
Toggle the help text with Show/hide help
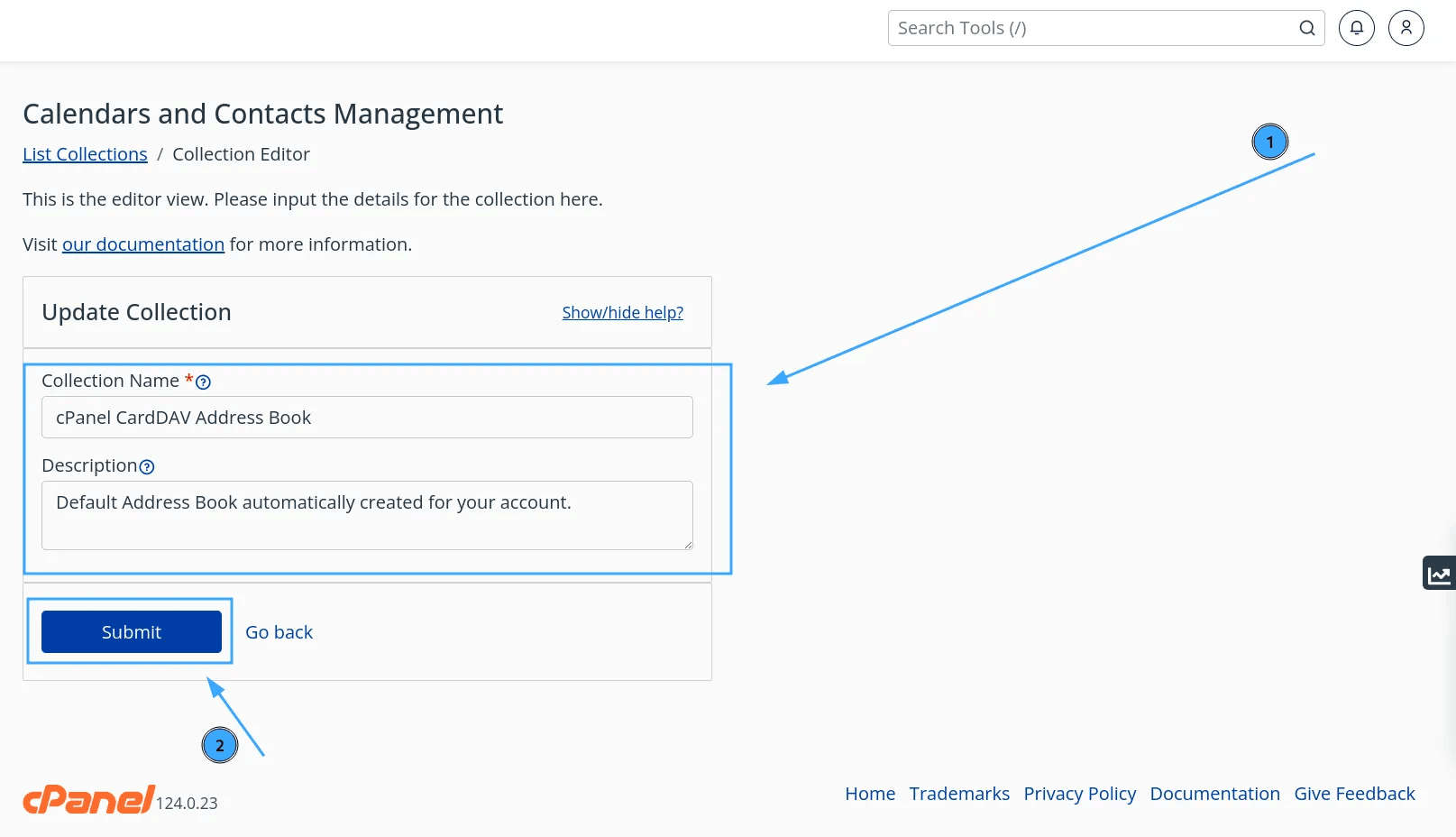coord(622,312)
